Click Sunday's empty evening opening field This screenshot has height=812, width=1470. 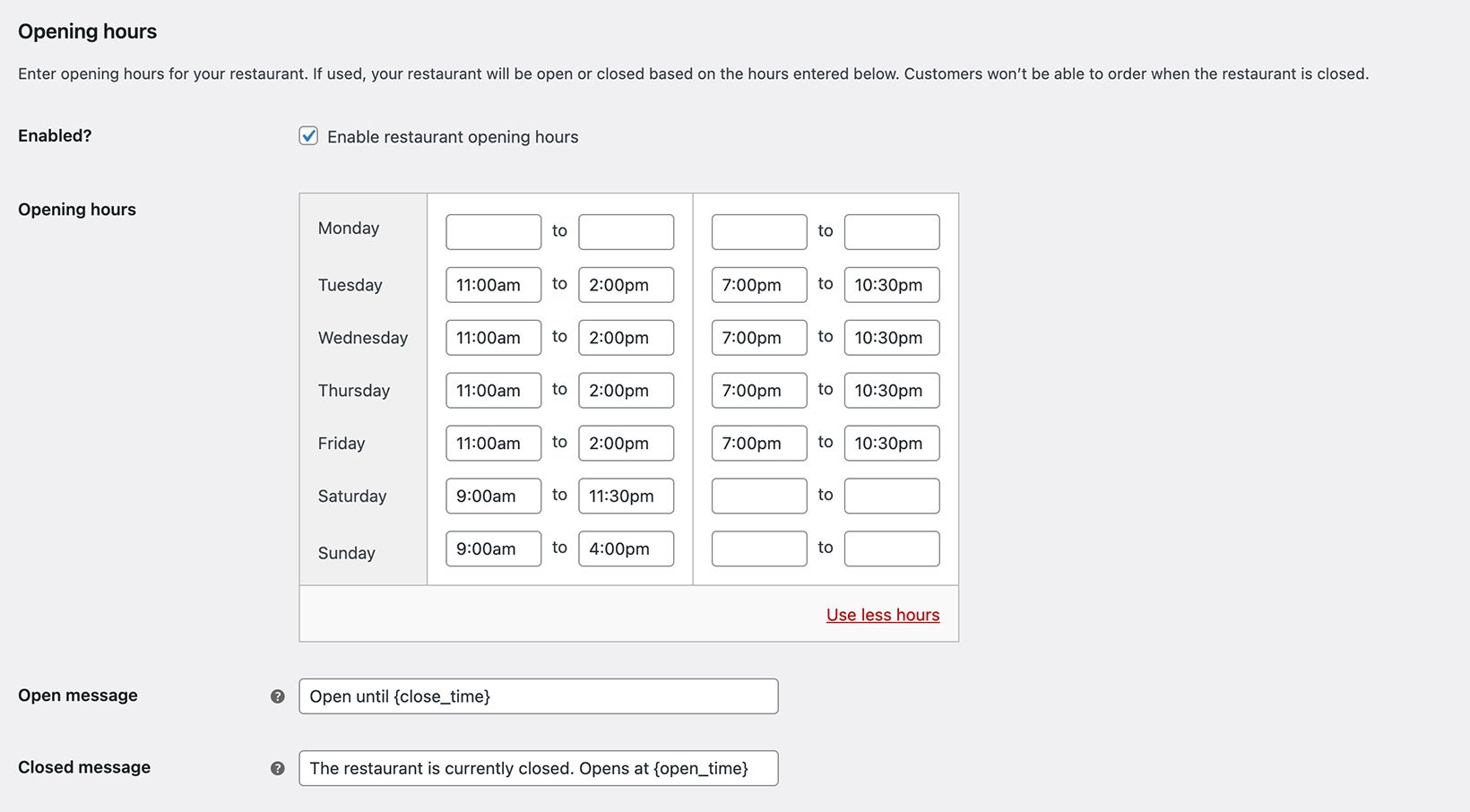(758, 549)
